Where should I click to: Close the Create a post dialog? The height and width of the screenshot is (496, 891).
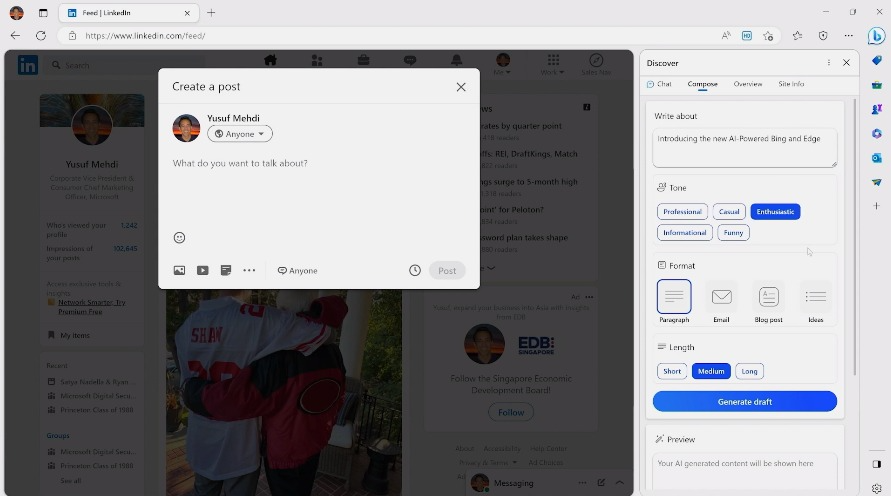click(461, 87)
